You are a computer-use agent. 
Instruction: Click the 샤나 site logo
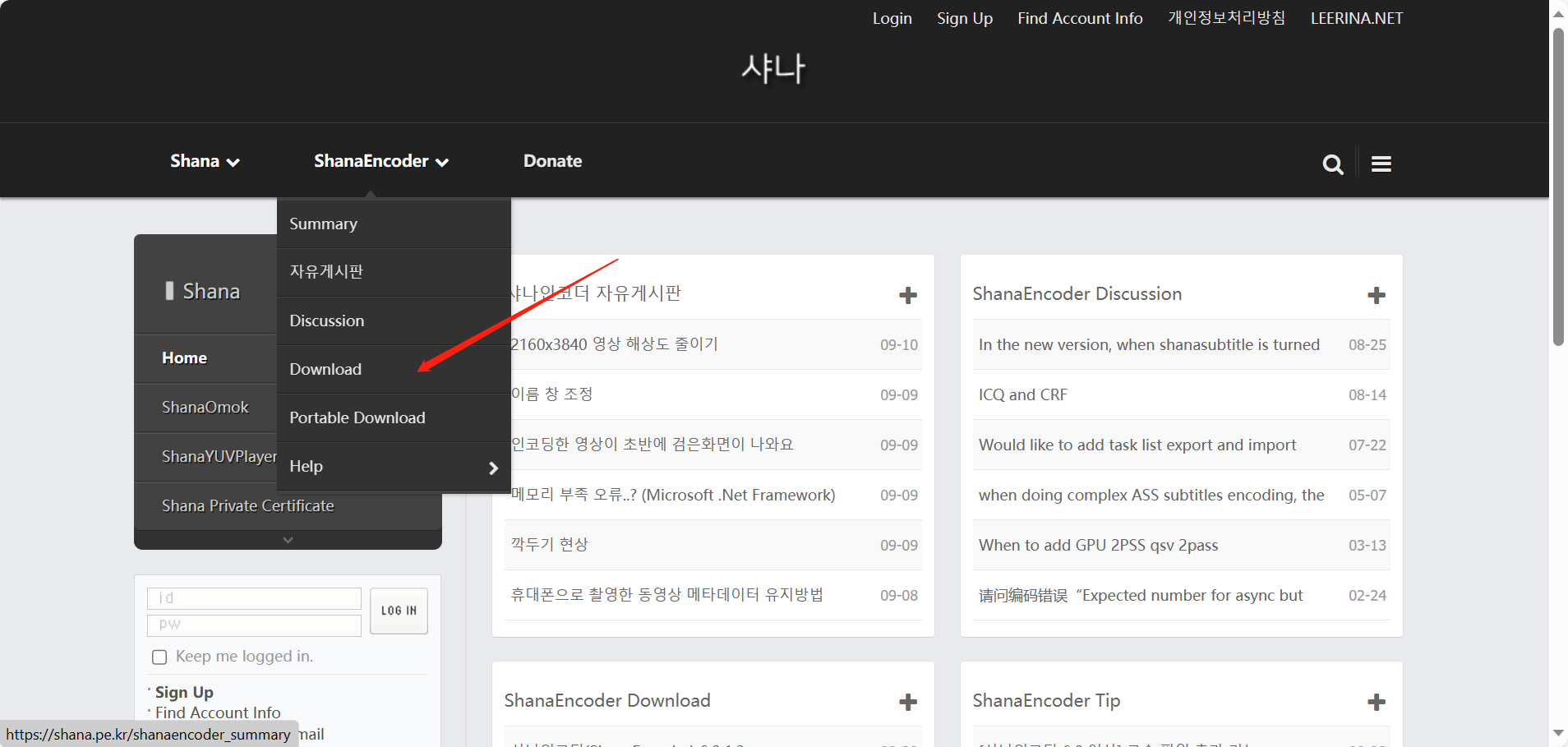point(773,68)
